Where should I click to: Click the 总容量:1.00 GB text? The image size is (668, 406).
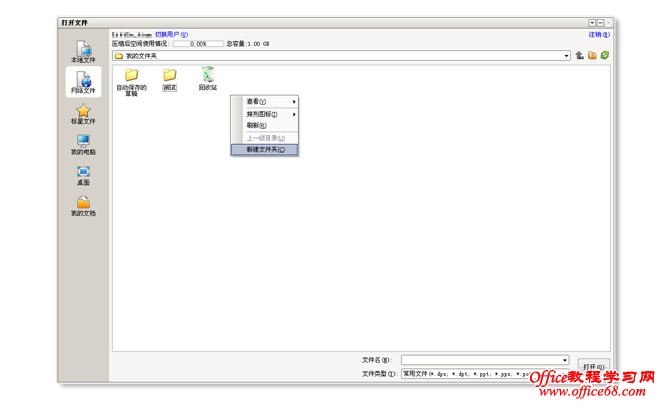(248, 44)
